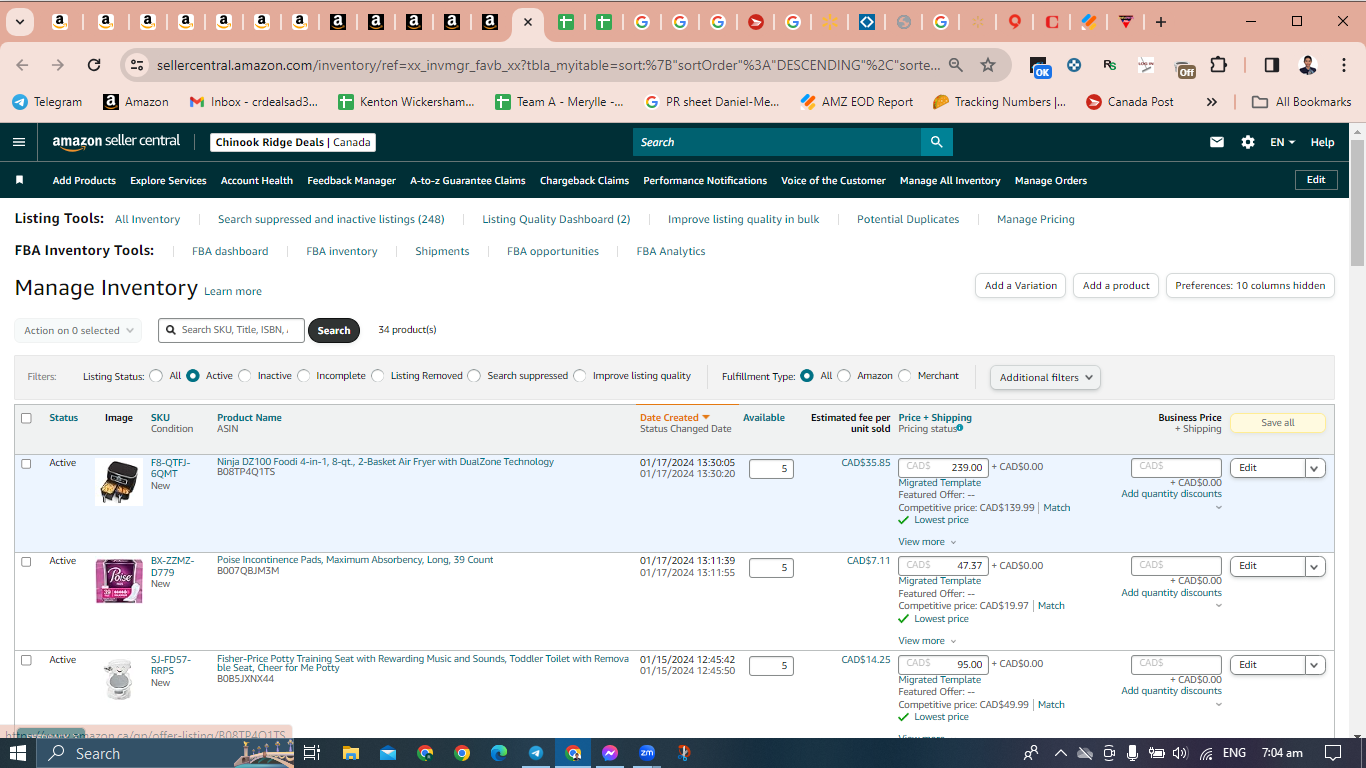Expand the Additional filters dropdown
Image resolution: width=1366 pixels, height=768 pixels.
coord(1045,377)
